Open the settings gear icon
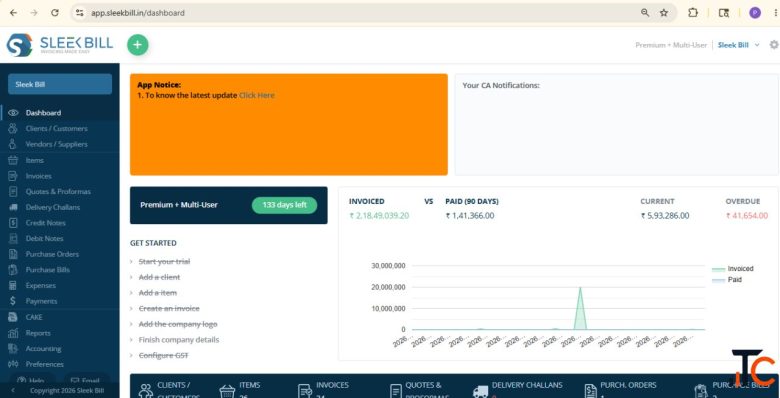The height and width of the screenshot is (398, 780). pos(774,45)
